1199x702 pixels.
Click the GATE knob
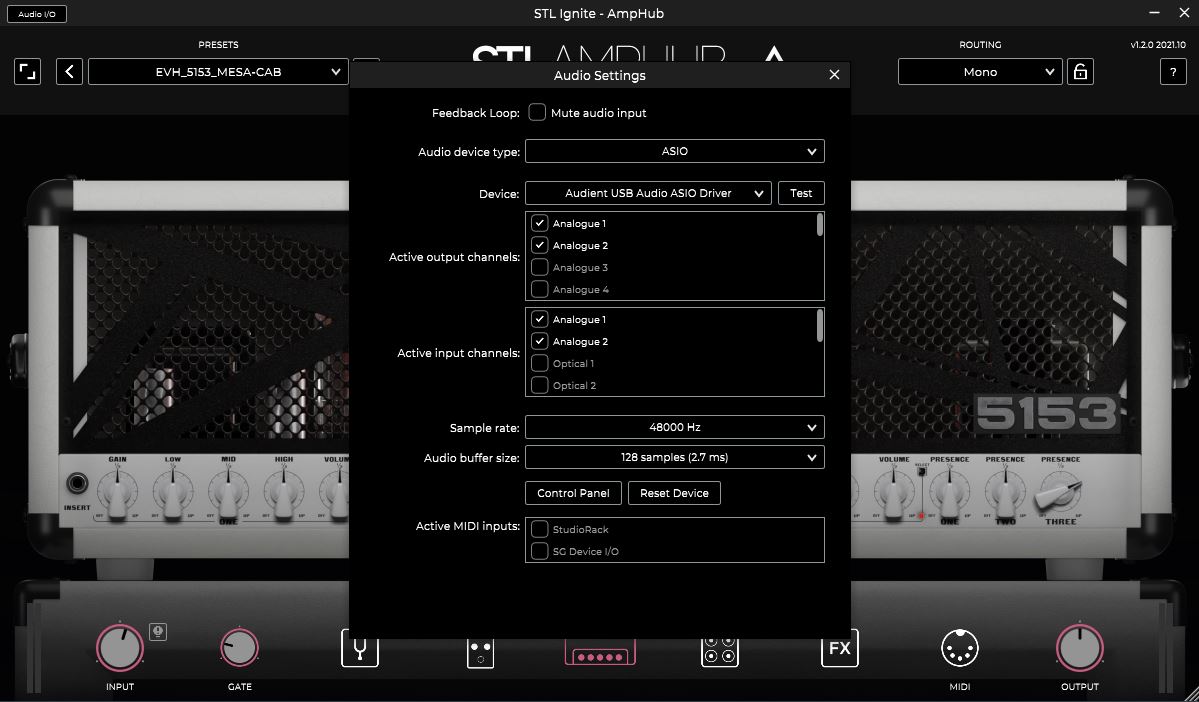coord(239,648)
